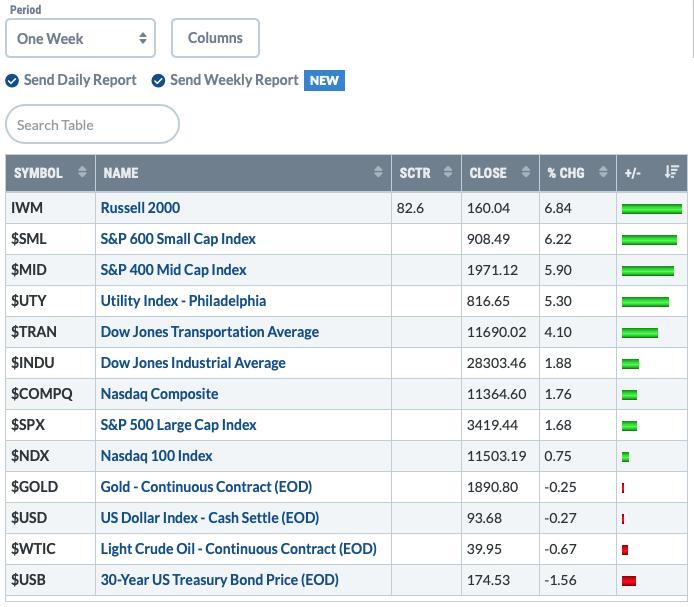
Task: Click the percent change -1.56
Action: 560,580
